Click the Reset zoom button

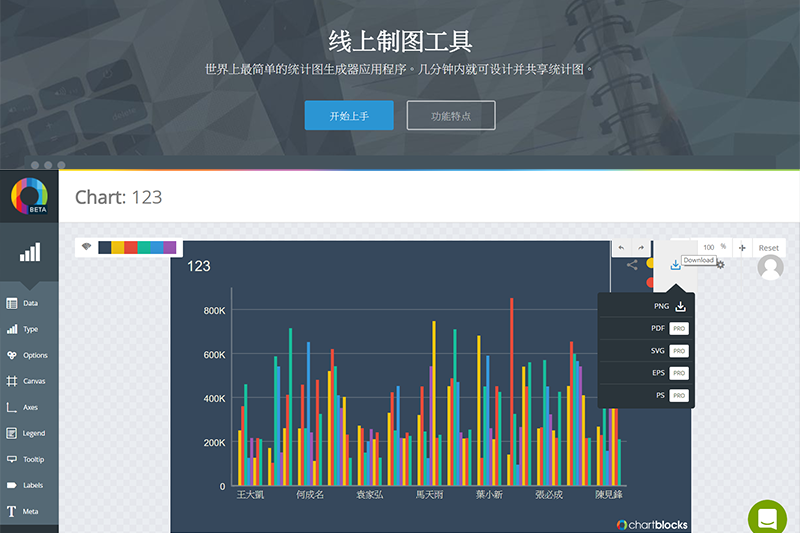click(768, 248)
